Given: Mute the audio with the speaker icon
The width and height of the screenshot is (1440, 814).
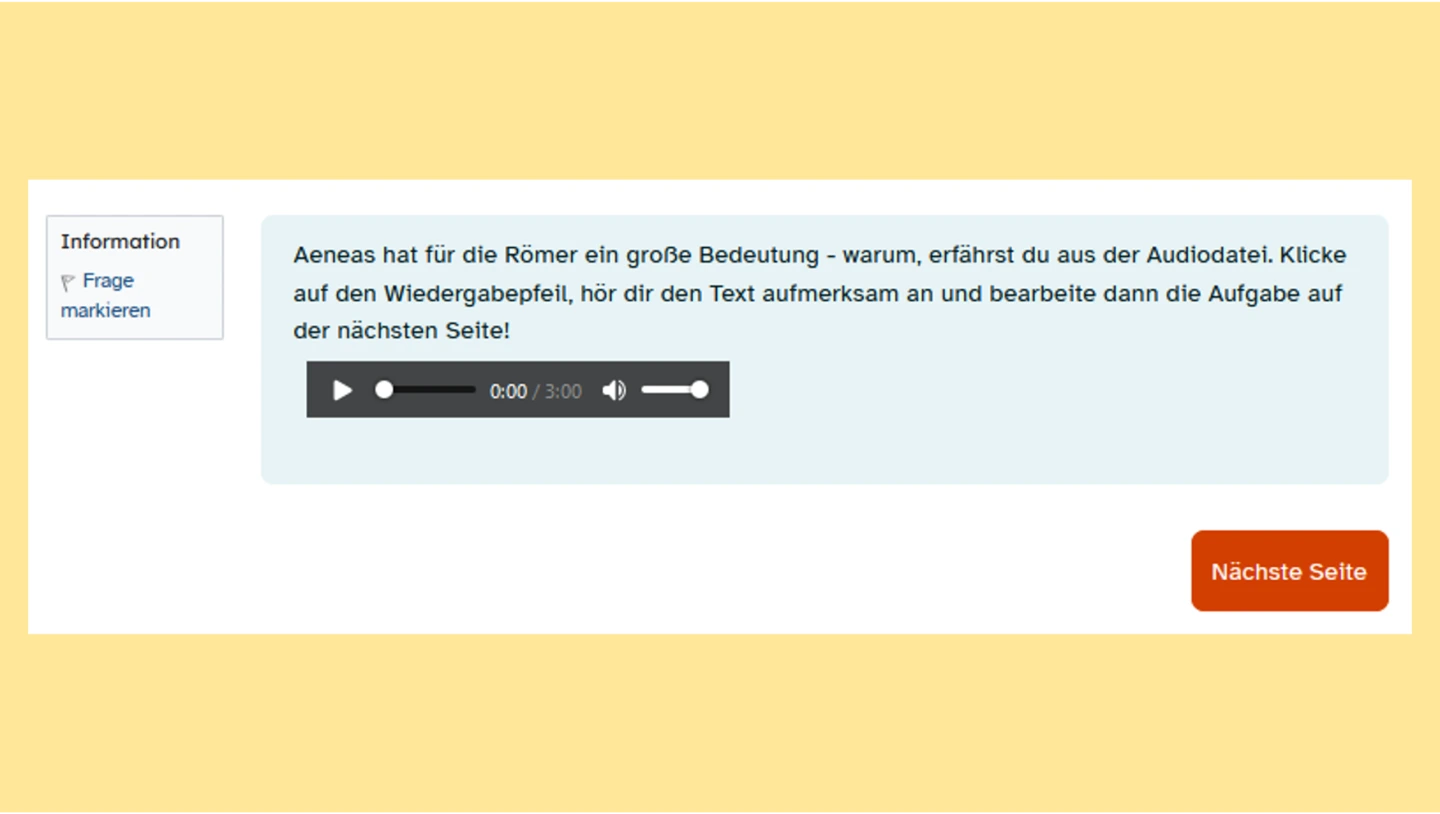Looking at the screenshot, I should [x=614, y=390].
